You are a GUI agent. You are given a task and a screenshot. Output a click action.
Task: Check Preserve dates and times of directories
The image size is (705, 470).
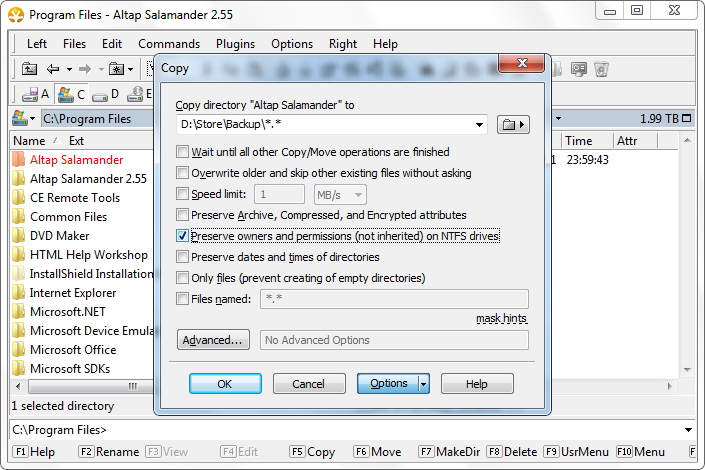[182, 257]
